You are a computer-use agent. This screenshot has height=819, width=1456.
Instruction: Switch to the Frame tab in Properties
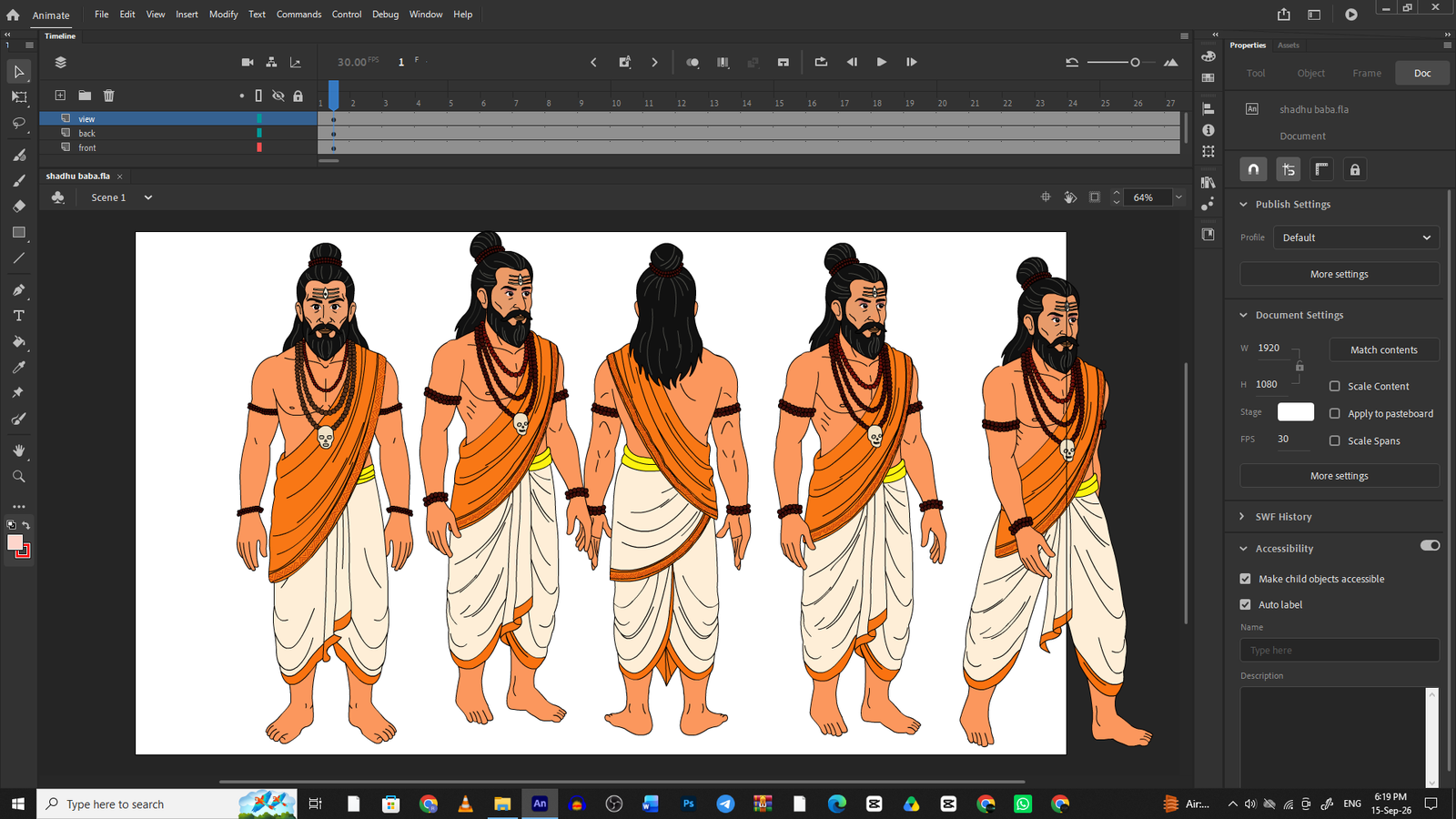click(1367, 73)
